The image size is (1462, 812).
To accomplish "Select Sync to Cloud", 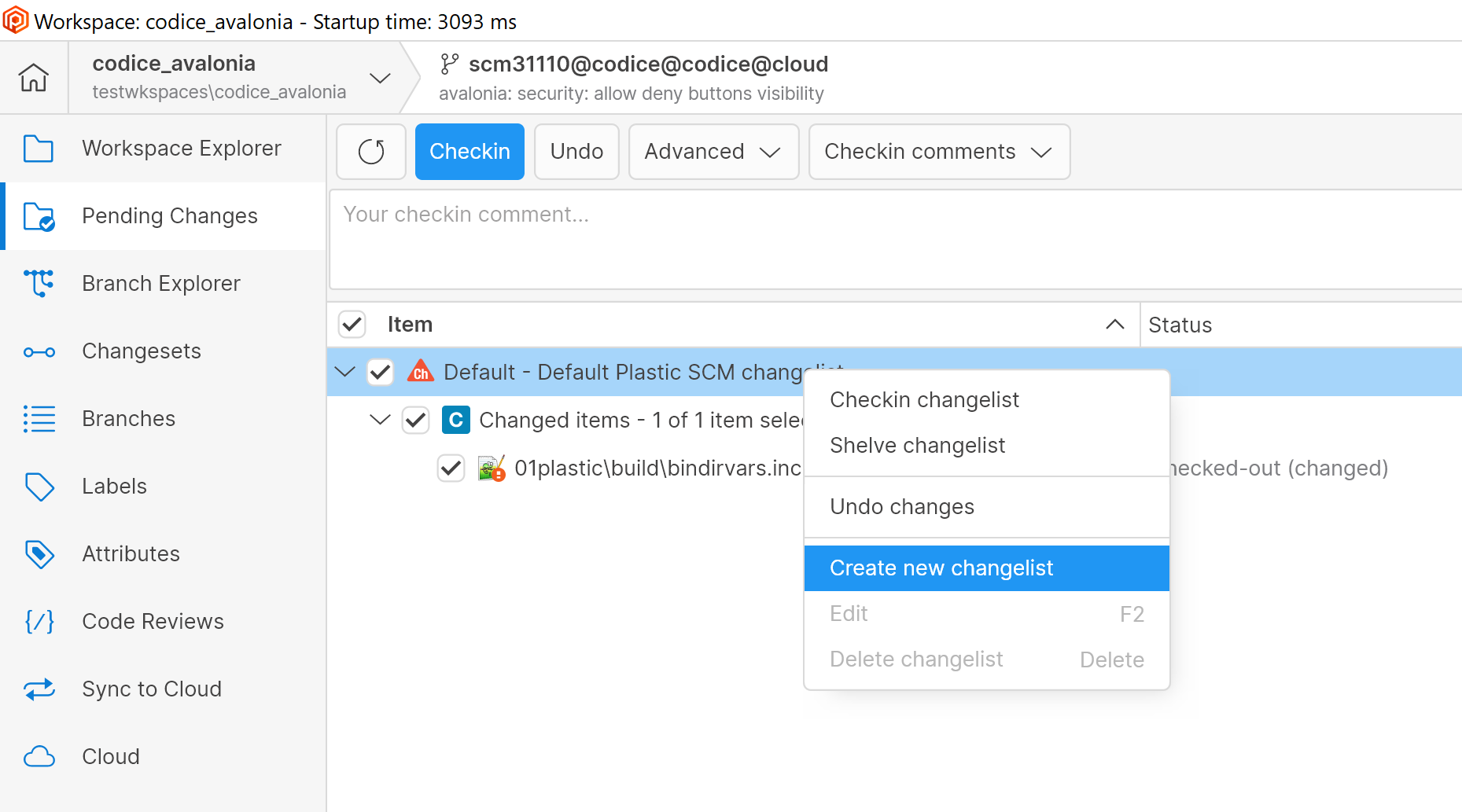I will pyautogui.click(x=151, y=689).
